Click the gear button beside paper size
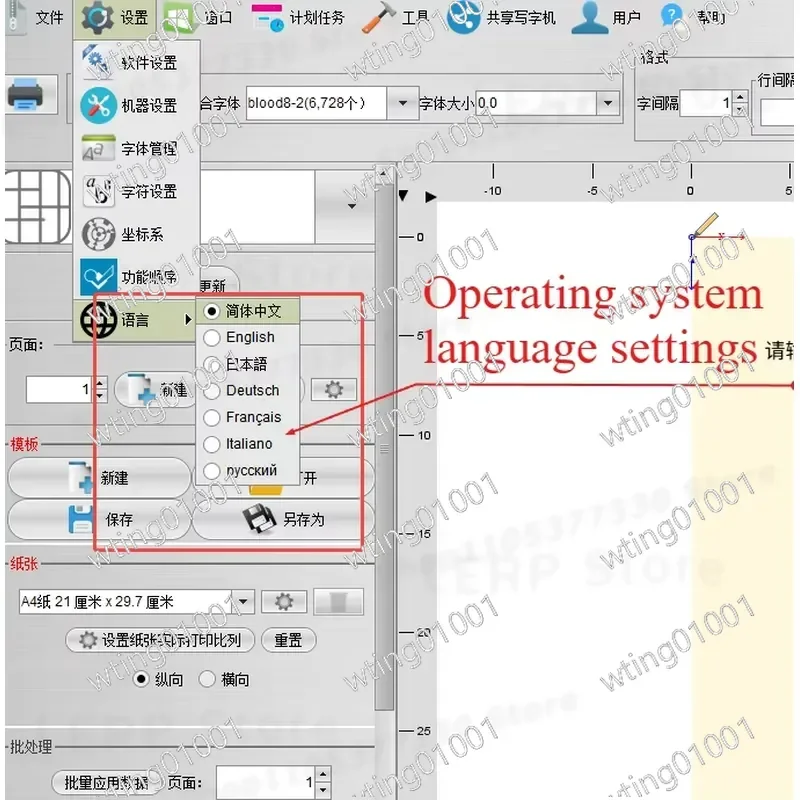 (284, 602)
